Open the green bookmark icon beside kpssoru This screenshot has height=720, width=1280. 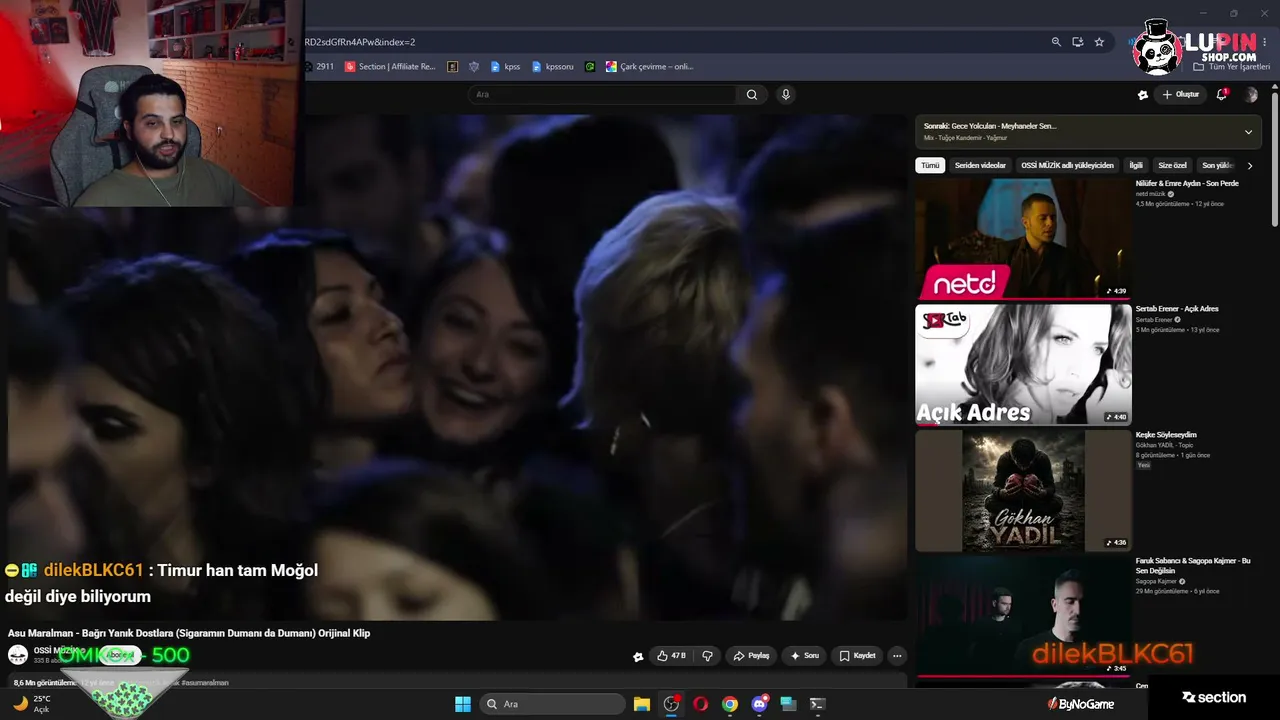pos(590,67)
